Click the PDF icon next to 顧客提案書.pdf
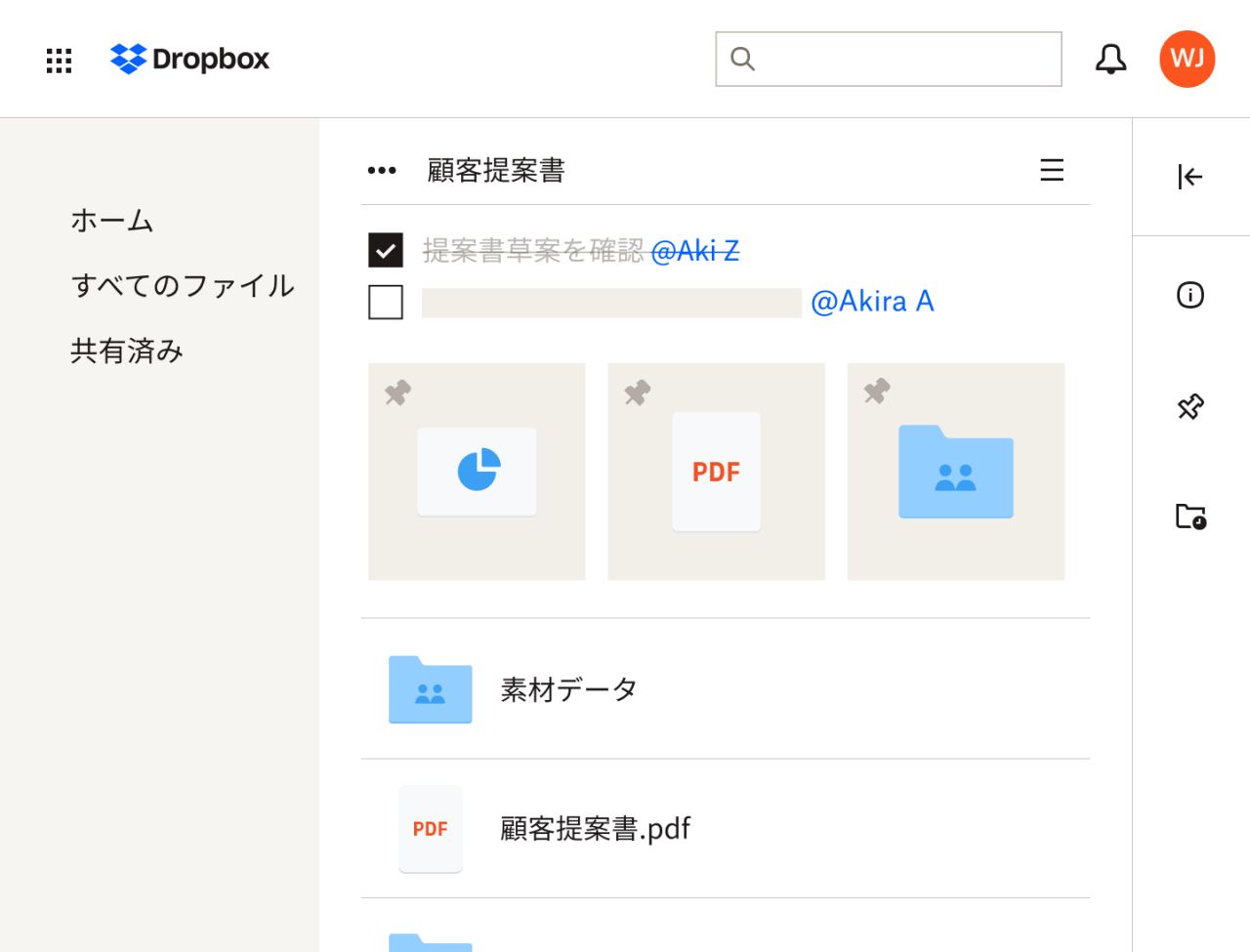This screenshot has height=952, width=1250. tap(430, 829)
